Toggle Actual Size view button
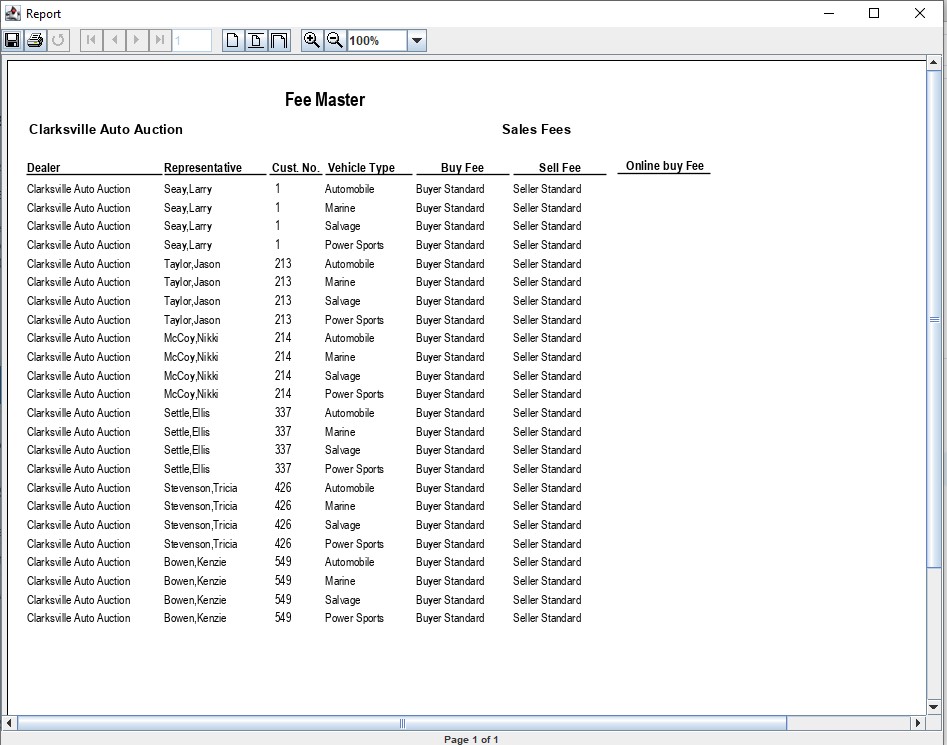The height and width of the screenshot is (745, 947). click(233, 40)
